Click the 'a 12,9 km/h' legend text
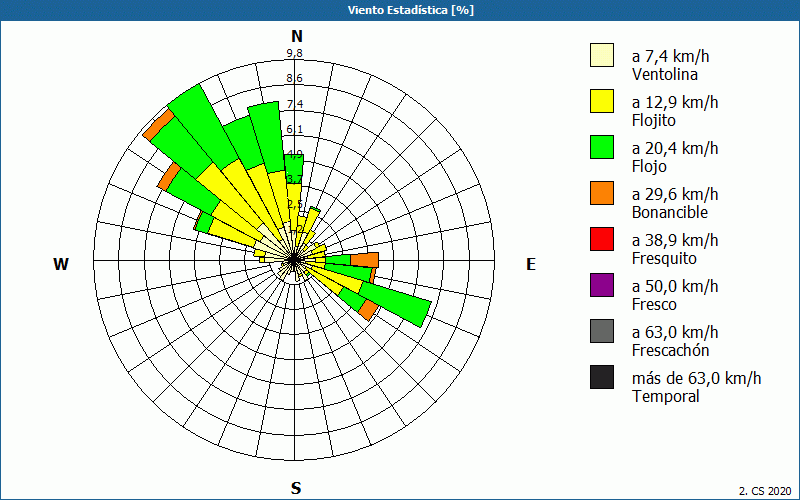800x500 pixels. pyautogui.click(x=675, y=102)
